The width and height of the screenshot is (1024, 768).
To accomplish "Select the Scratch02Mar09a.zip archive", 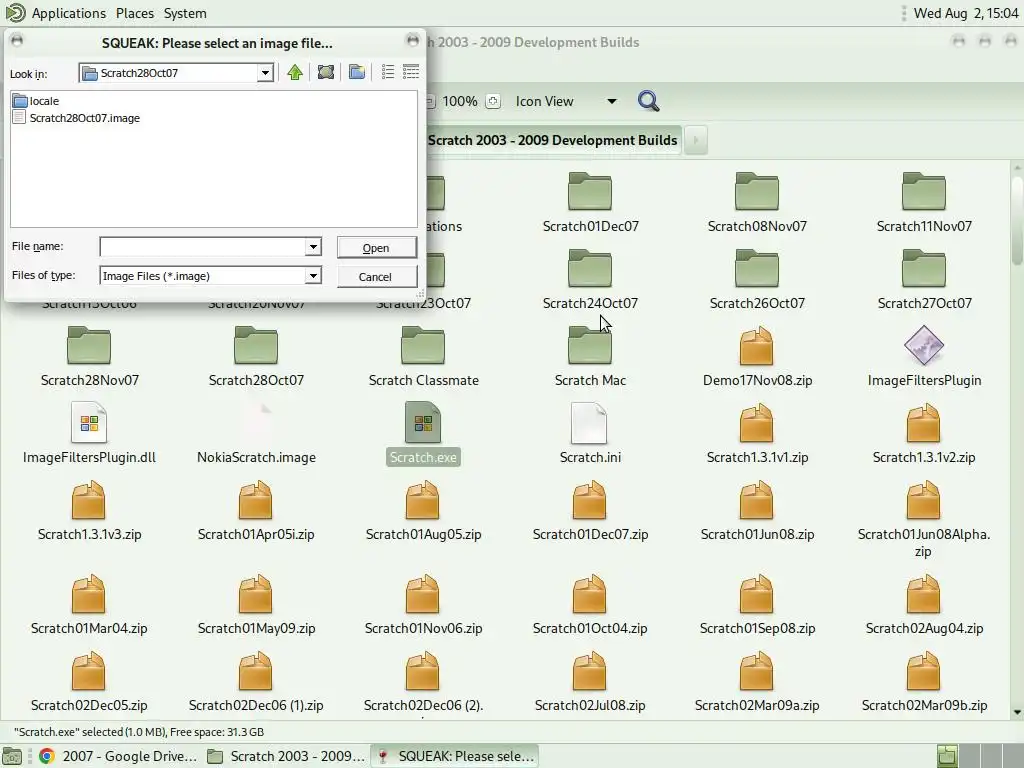I will click(757, 682).
